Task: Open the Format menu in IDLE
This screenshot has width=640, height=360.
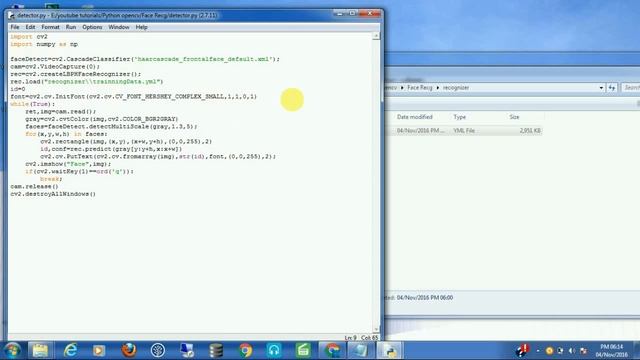Action: (x=50, y=27)
